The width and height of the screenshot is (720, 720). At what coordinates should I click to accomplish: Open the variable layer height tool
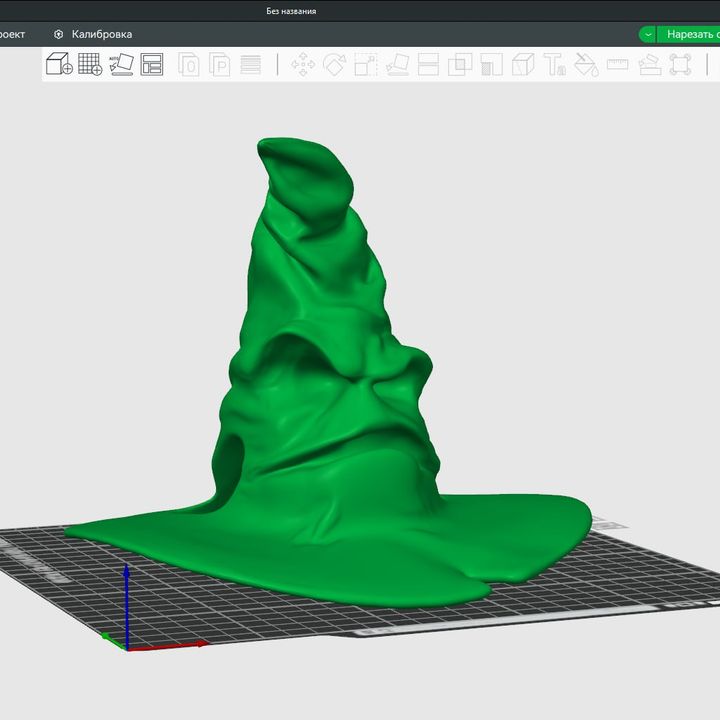coord(250,65)
